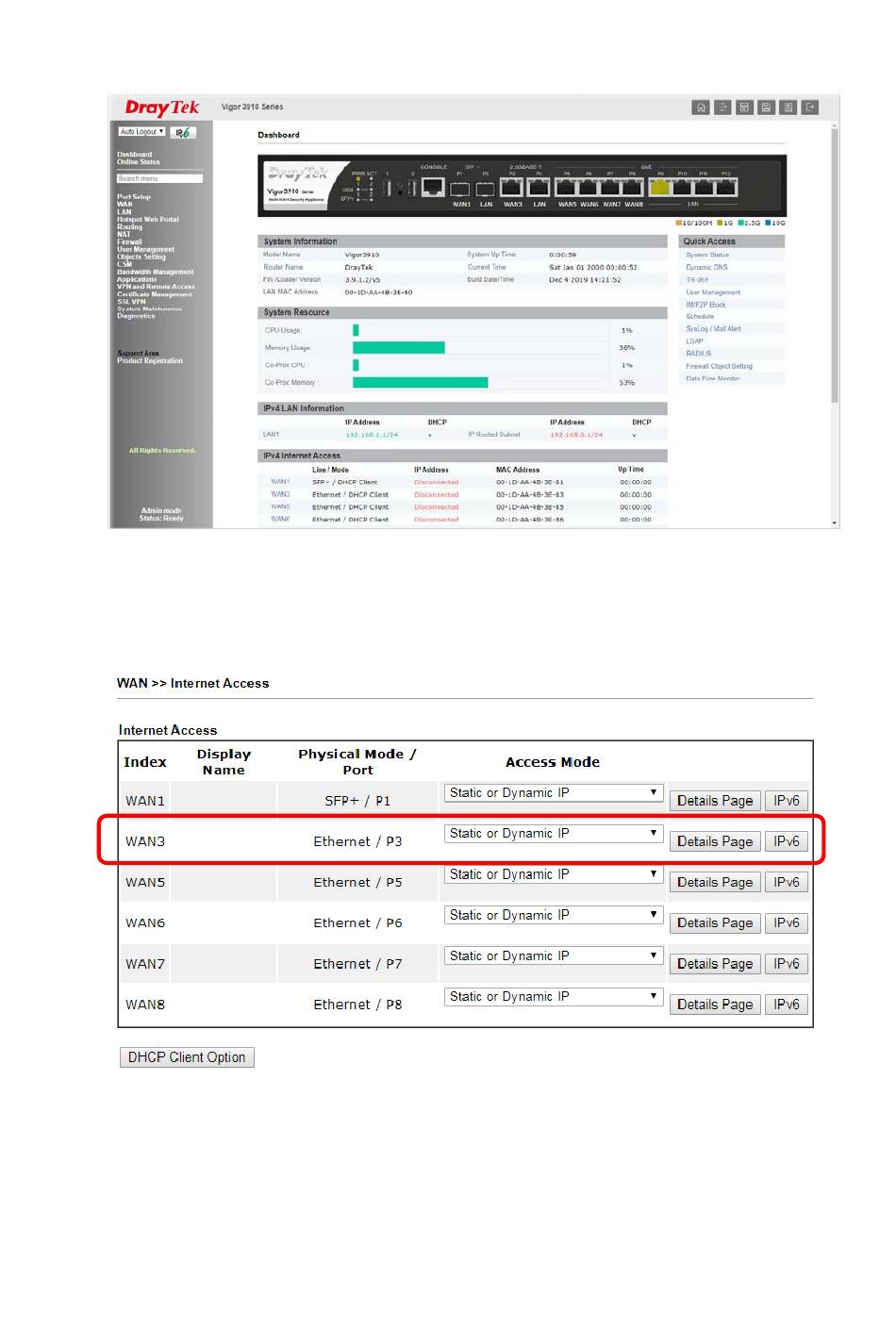
Task: Click the DrayTek logo
Action: [x=161, y=108]
